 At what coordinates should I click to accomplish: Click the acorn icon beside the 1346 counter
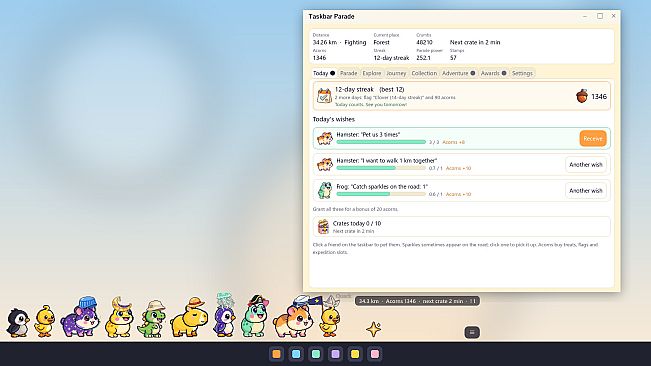tap(582, 96)
